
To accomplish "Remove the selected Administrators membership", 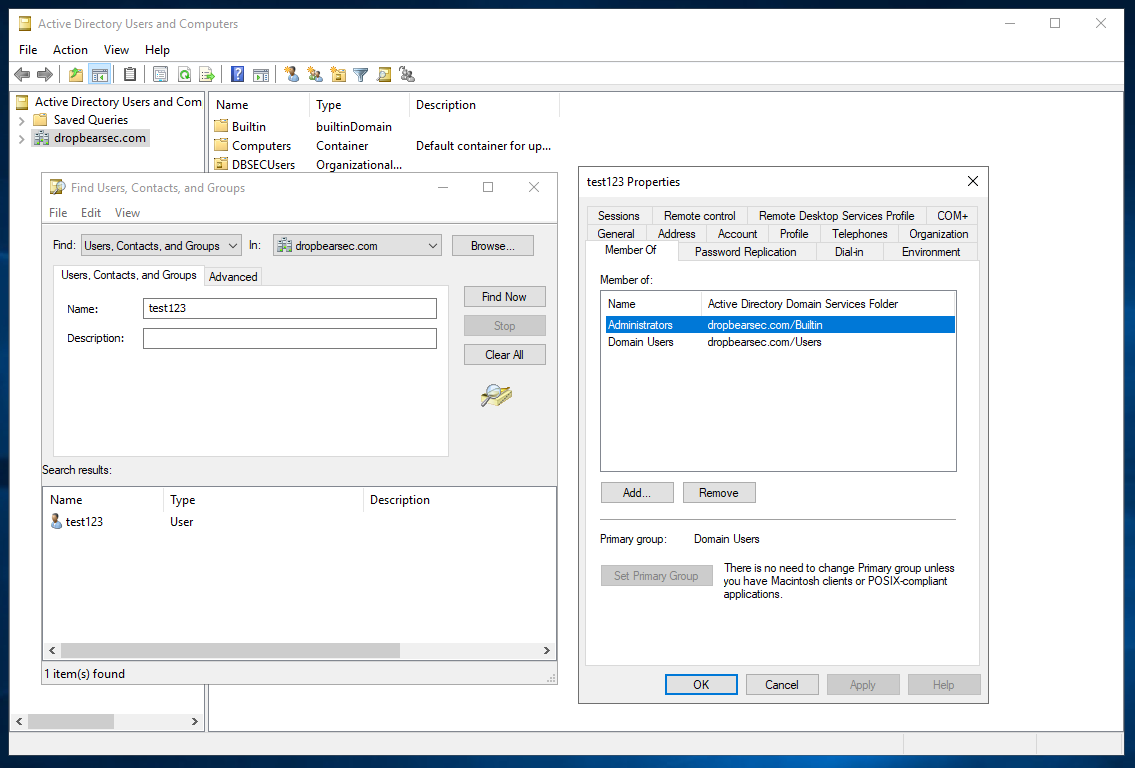I will (719, 493).
